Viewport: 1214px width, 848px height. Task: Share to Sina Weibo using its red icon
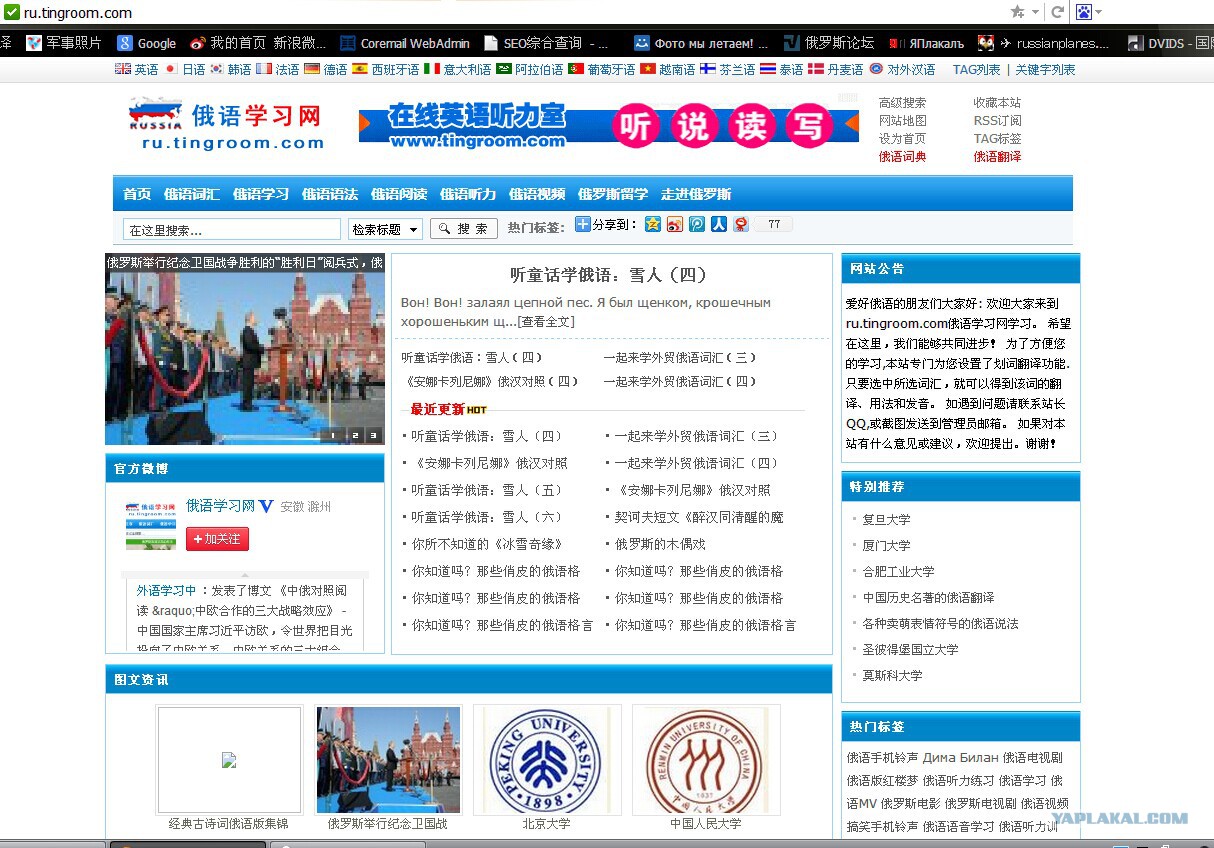[675, 224]
